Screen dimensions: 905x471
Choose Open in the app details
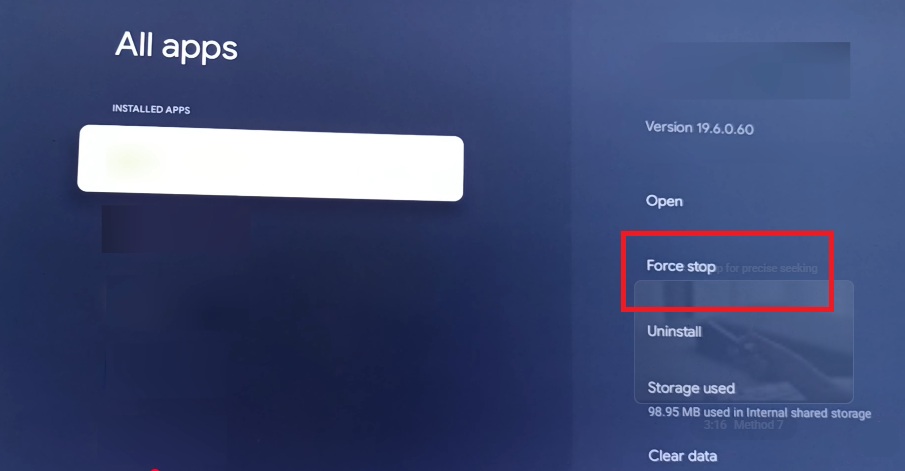(664, 201)
